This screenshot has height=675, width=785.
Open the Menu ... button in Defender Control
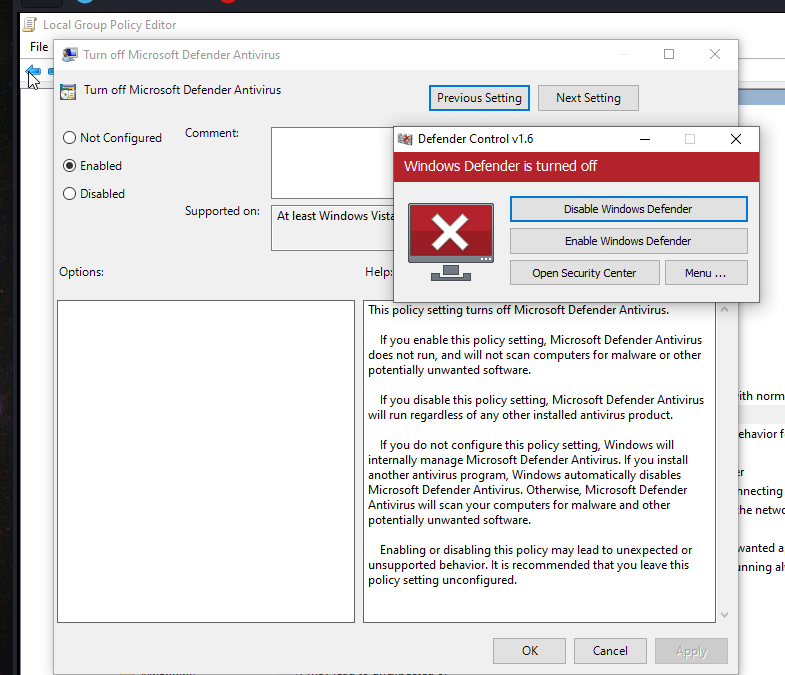pos(706,273)
